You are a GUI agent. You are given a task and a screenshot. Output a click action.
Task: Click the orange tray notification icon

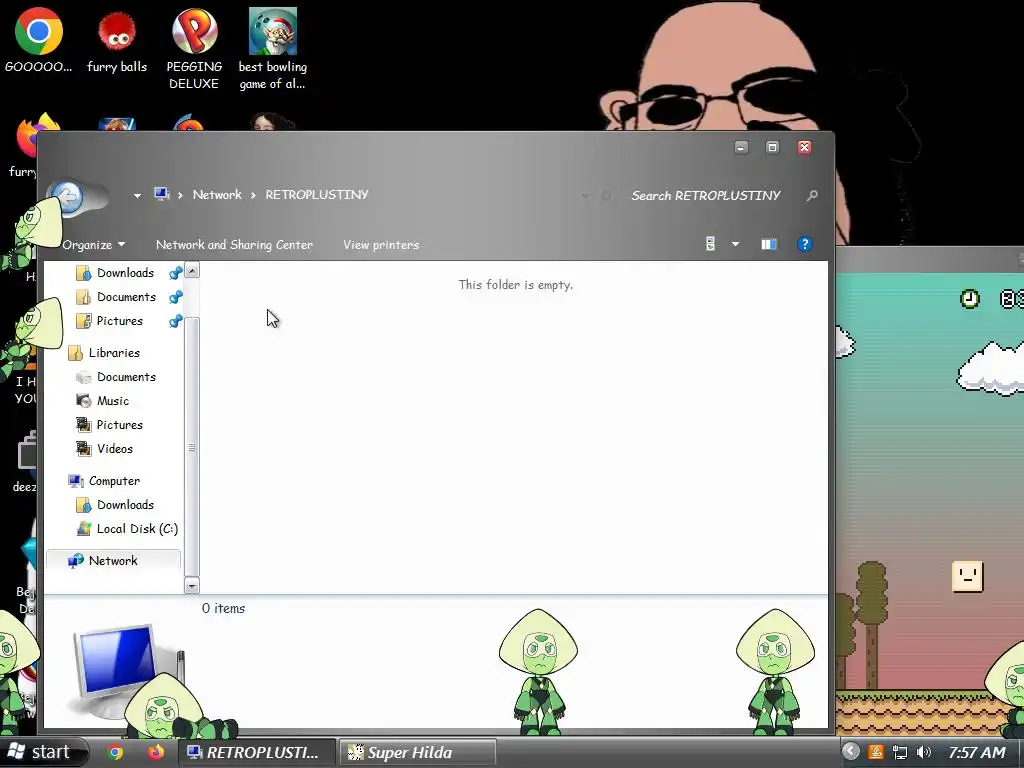(x=876, y=752)
